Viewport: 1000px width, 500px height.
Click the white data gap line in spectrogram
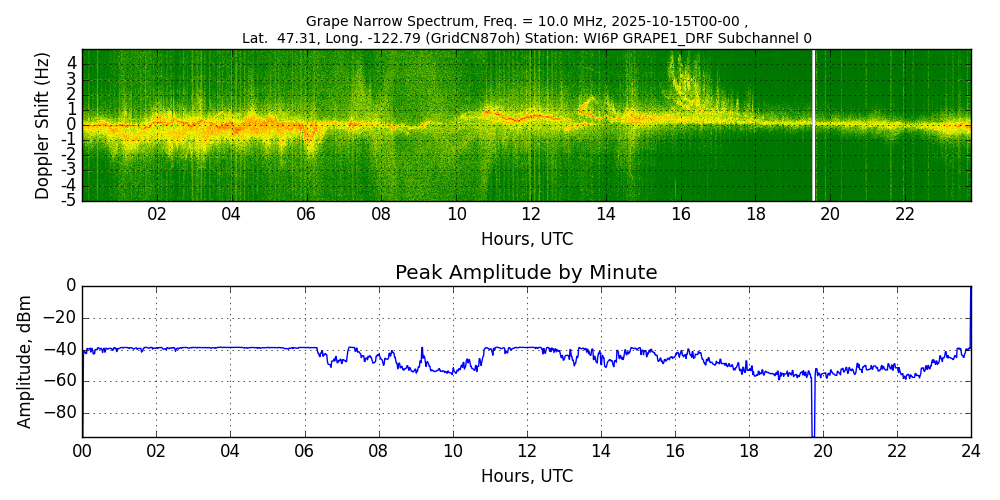coord(813,125)
